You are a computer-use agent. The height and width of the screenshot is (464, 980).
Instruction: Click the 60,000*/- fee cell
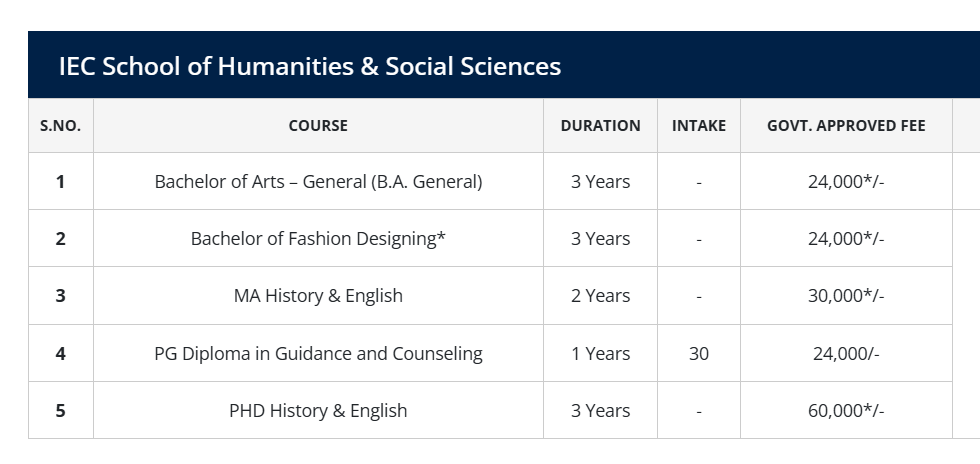[846, 411]
